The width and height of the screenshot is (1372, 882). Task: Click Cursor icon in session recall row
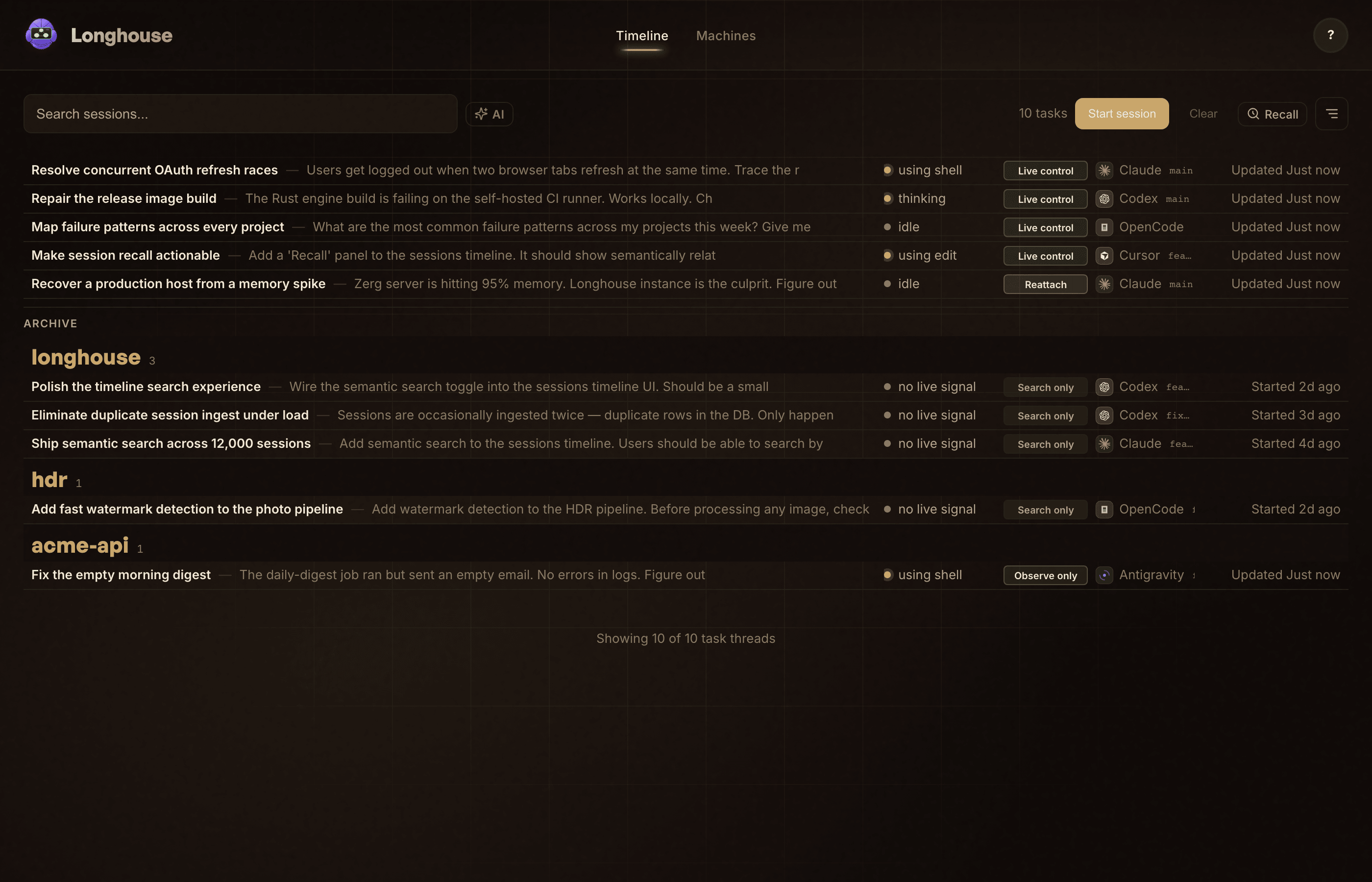click(1104, 255)
